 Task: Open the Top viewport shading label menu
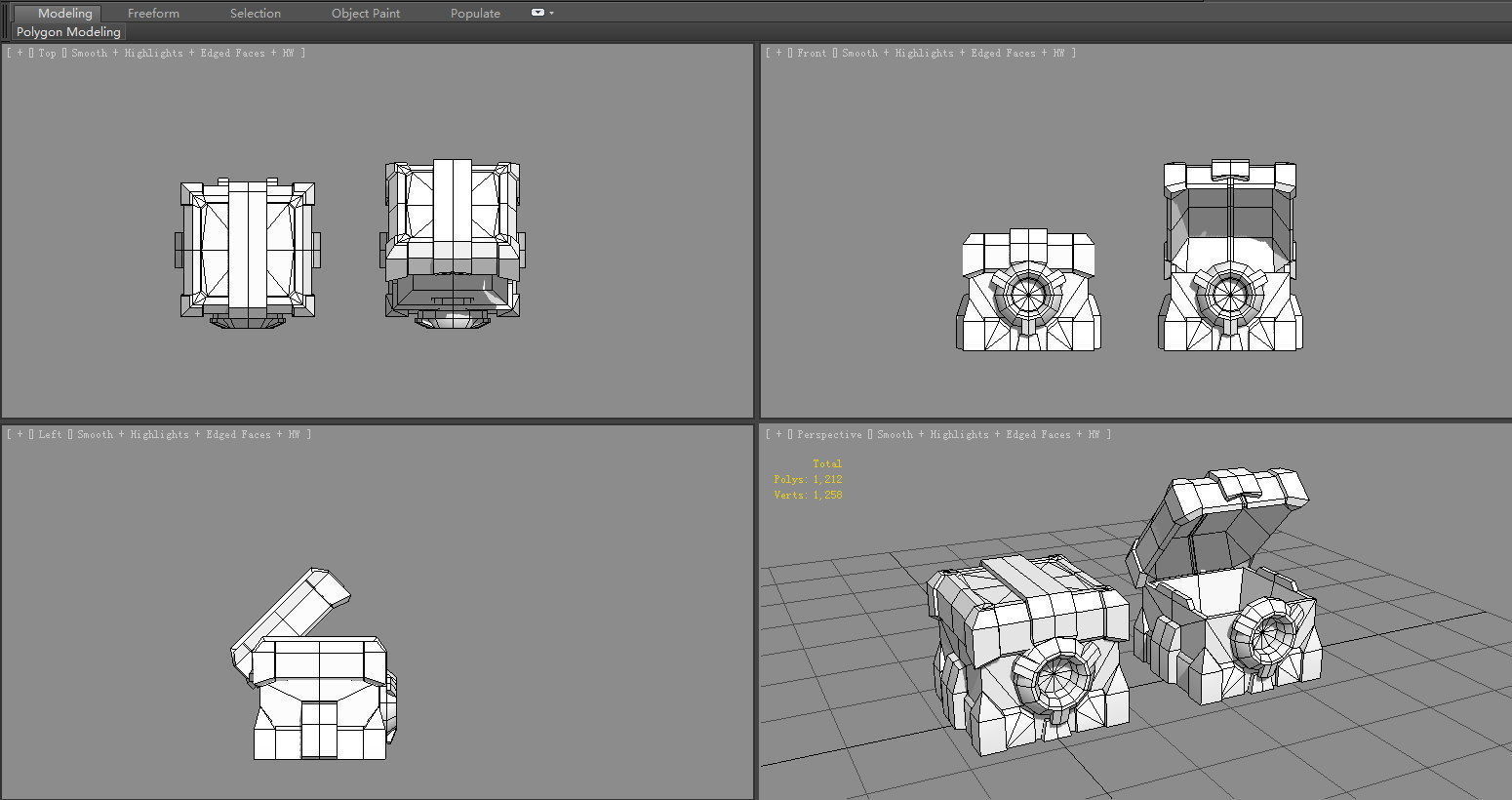point(182,53)
